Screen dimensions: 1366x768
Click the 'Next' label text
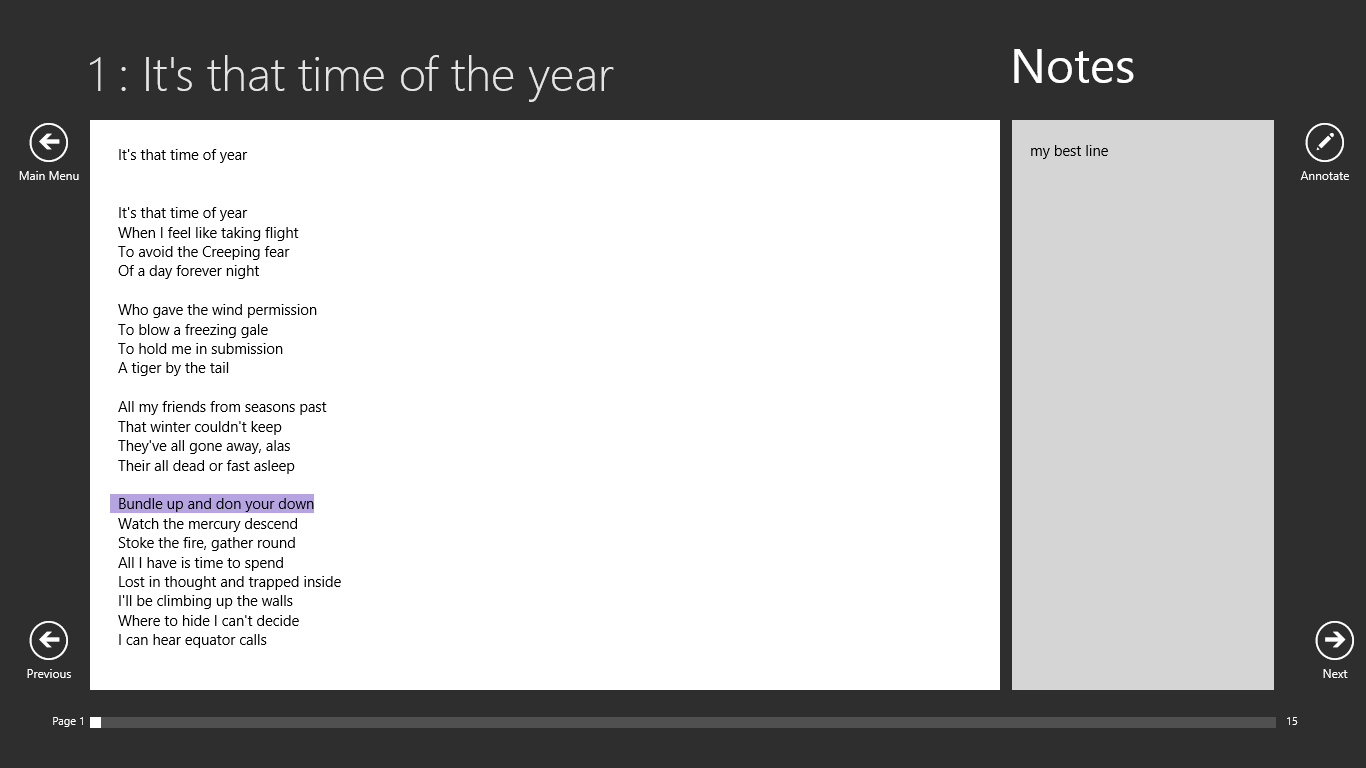tap(1335, 674)
